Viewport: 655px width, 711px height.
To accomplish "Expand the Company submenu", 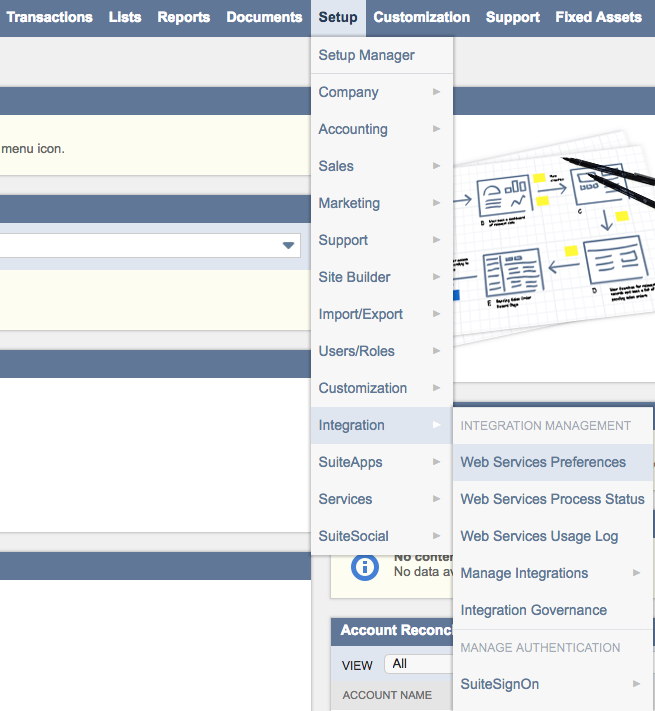I will 382,92.
